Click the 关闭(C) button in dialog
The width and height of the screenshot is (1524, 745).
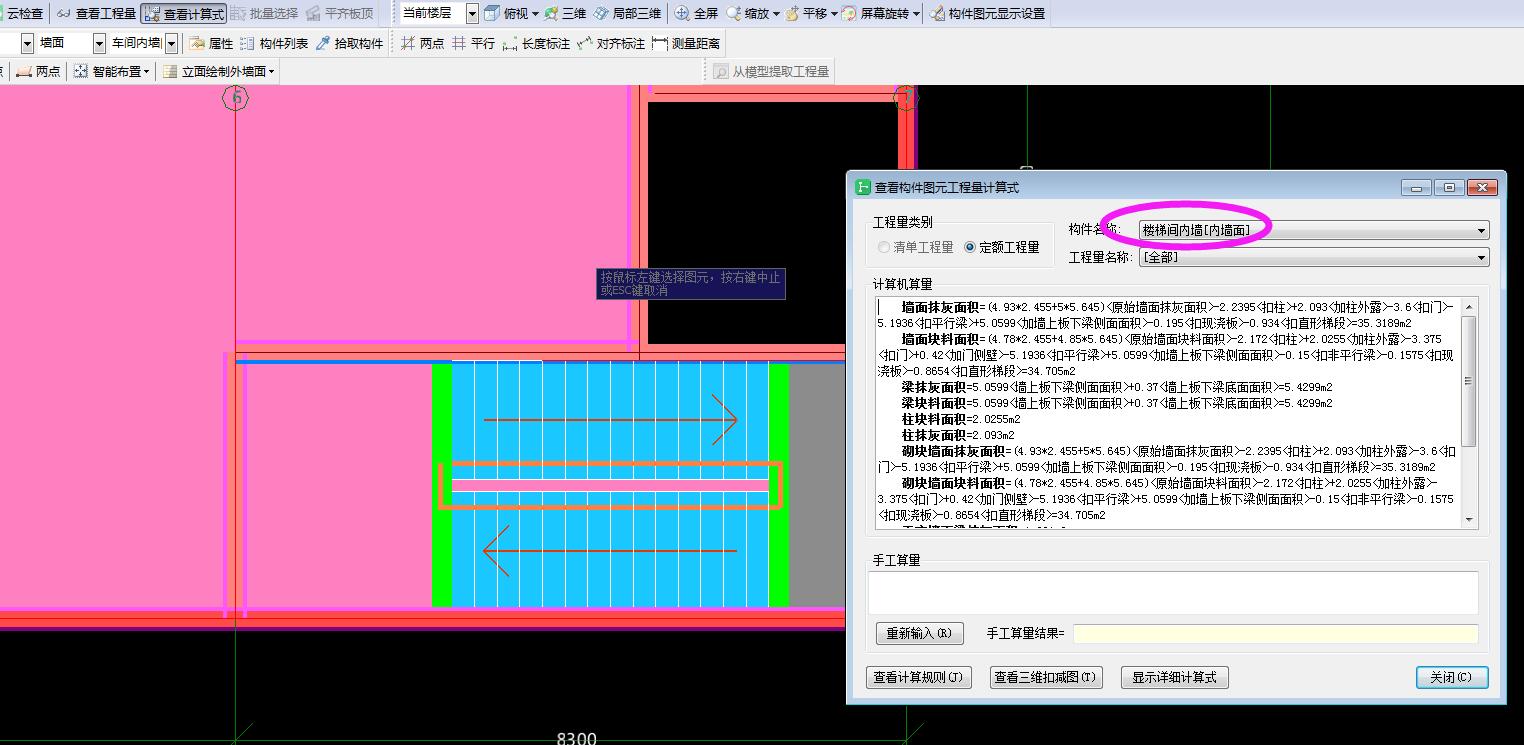coord(1452,677)
